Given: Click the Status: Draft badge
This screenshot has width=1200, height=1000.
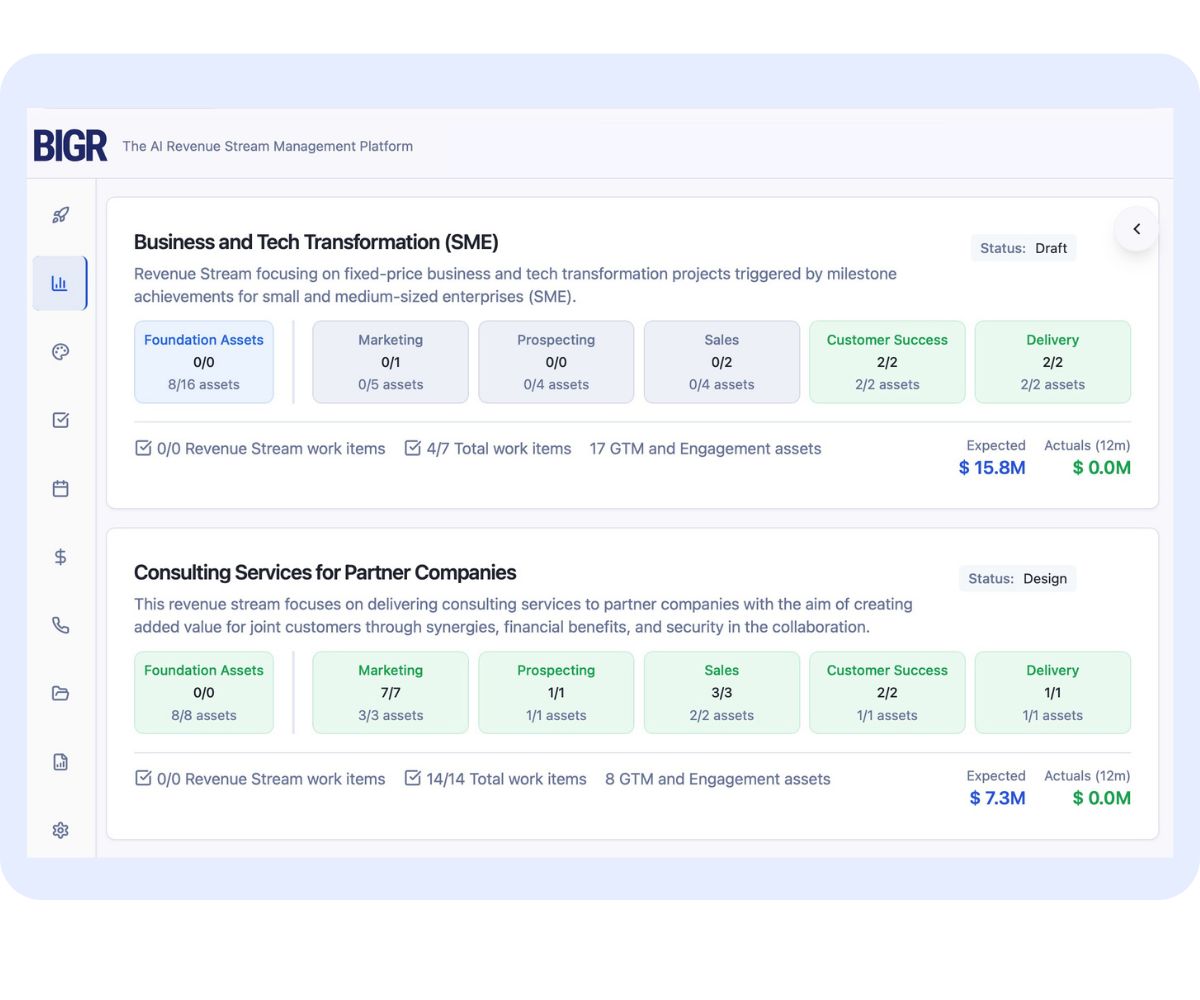Looking at the screenshot, I should coord(1023,248).
